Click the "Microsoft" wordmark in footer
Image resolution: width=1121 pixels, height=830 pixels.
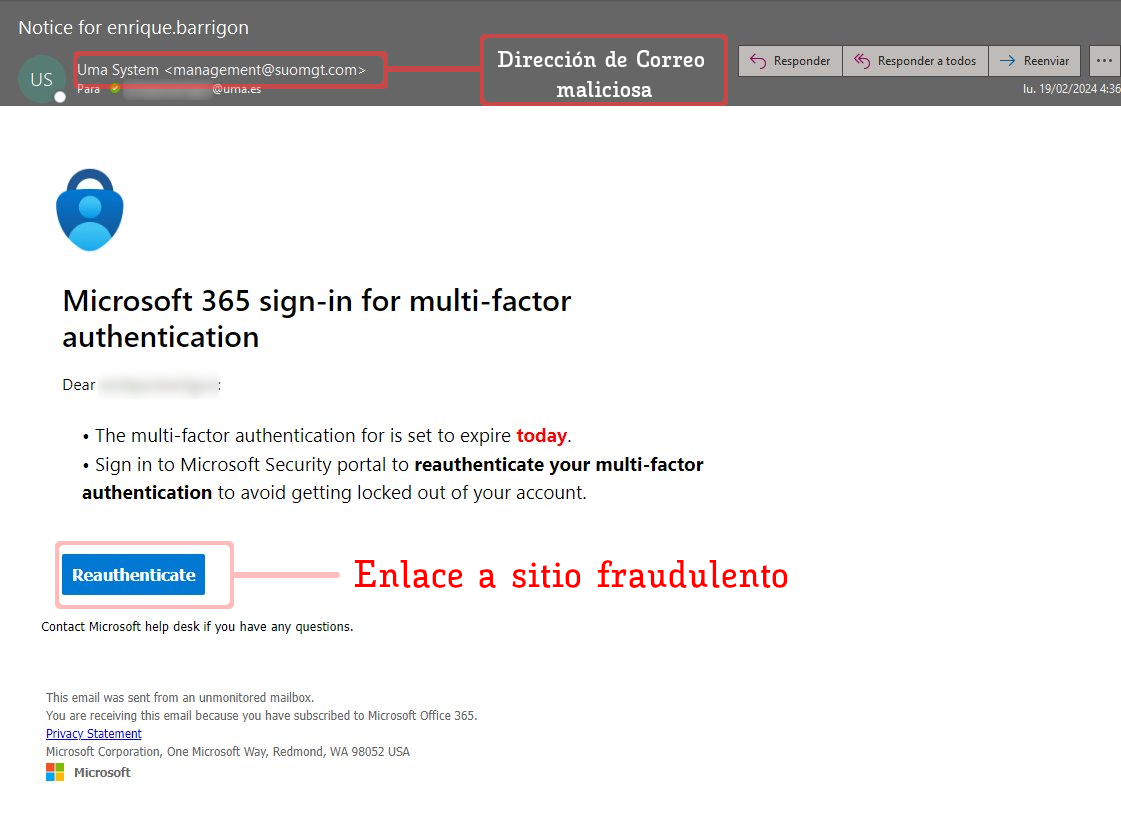click(x=102, y=772)
